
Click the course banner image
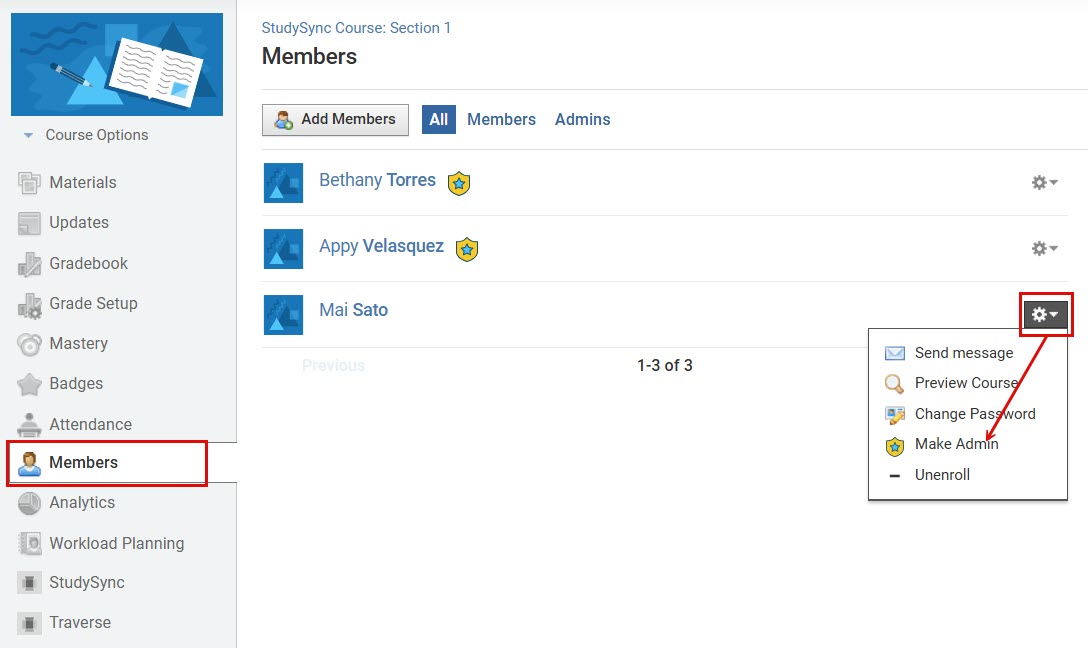point(117,64)
